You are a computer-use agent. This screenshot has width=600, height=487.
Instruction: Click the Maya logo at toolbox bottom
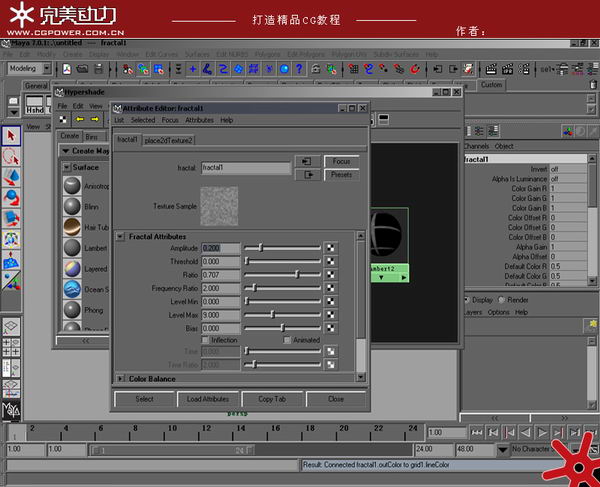[x=11, y=409]
